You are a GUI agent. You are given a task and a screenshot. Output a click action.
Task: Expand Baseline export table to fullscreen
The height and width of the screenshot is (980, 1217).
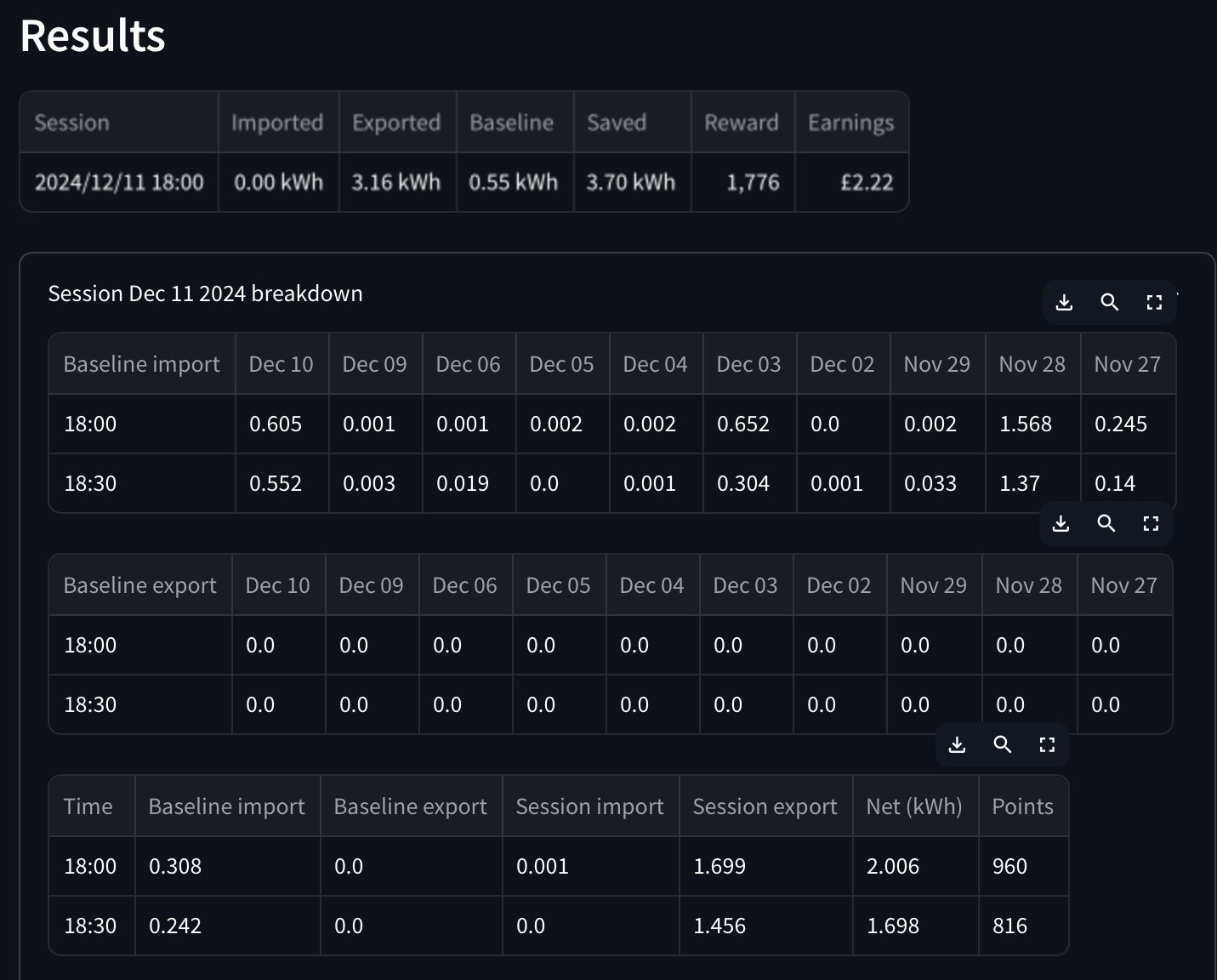pyautogui.click(x=1151, y=523)
